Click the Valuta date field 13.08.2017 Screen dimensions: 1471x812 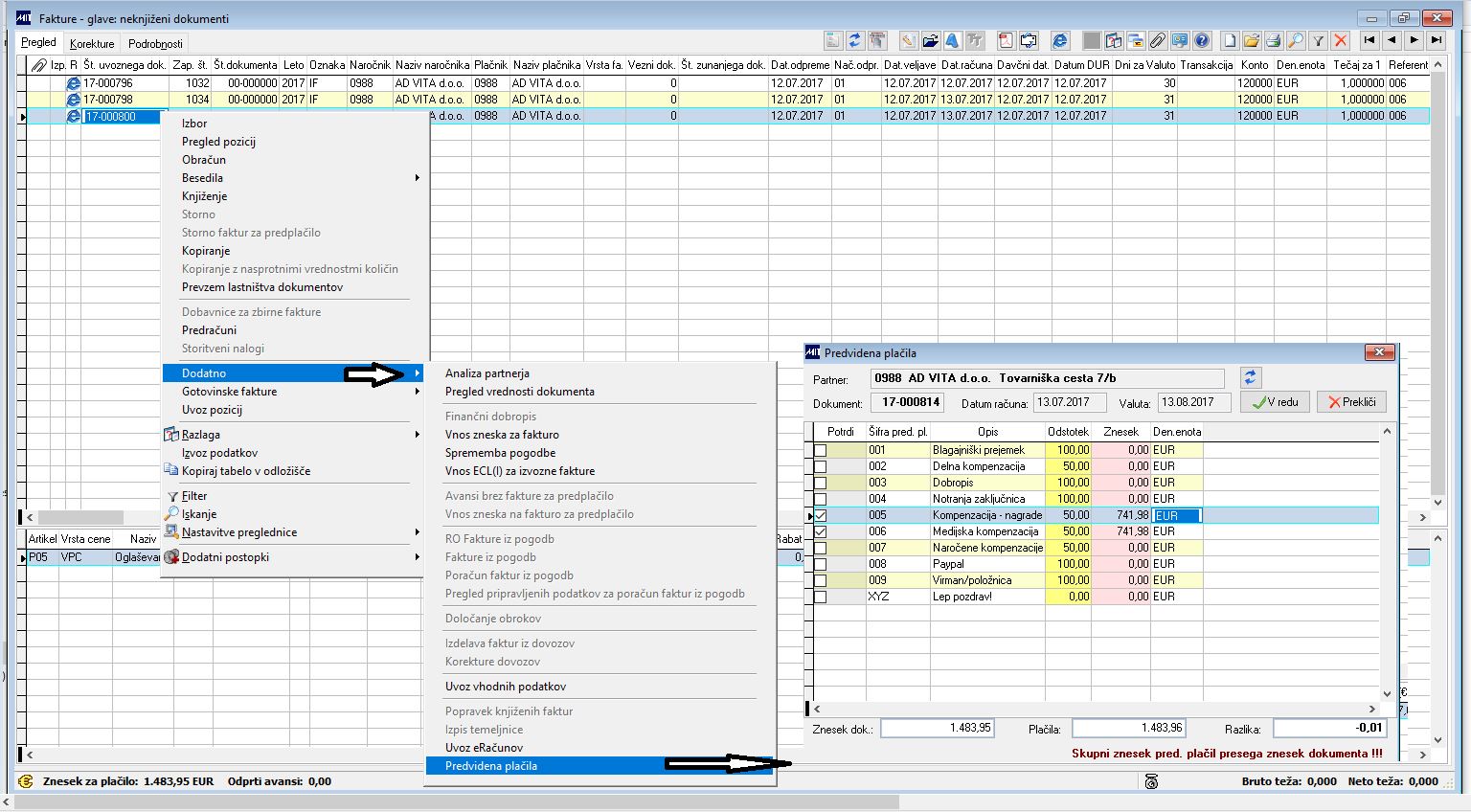tap(1193, 402)
